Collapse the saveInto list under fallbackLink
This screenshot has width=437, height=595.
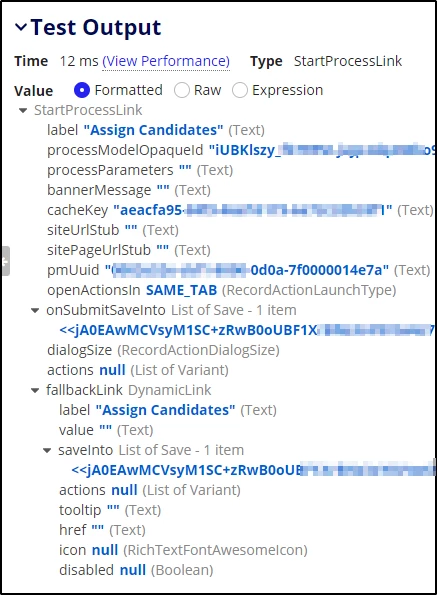(x=47, y=451)
